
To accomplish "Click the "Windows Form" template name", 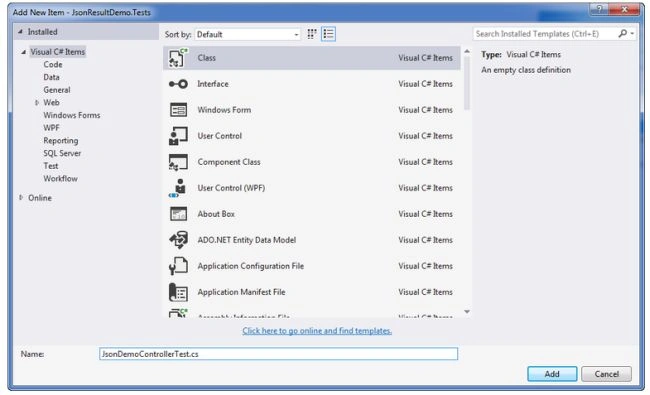I will coord(224,110).
